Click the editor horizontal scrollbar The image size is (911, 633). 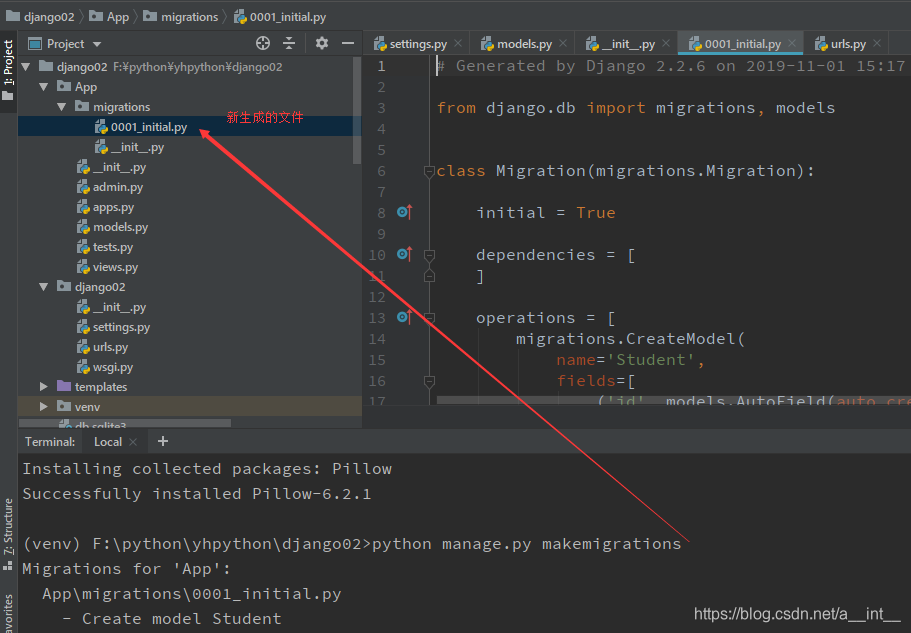click(x=674, y=400)
